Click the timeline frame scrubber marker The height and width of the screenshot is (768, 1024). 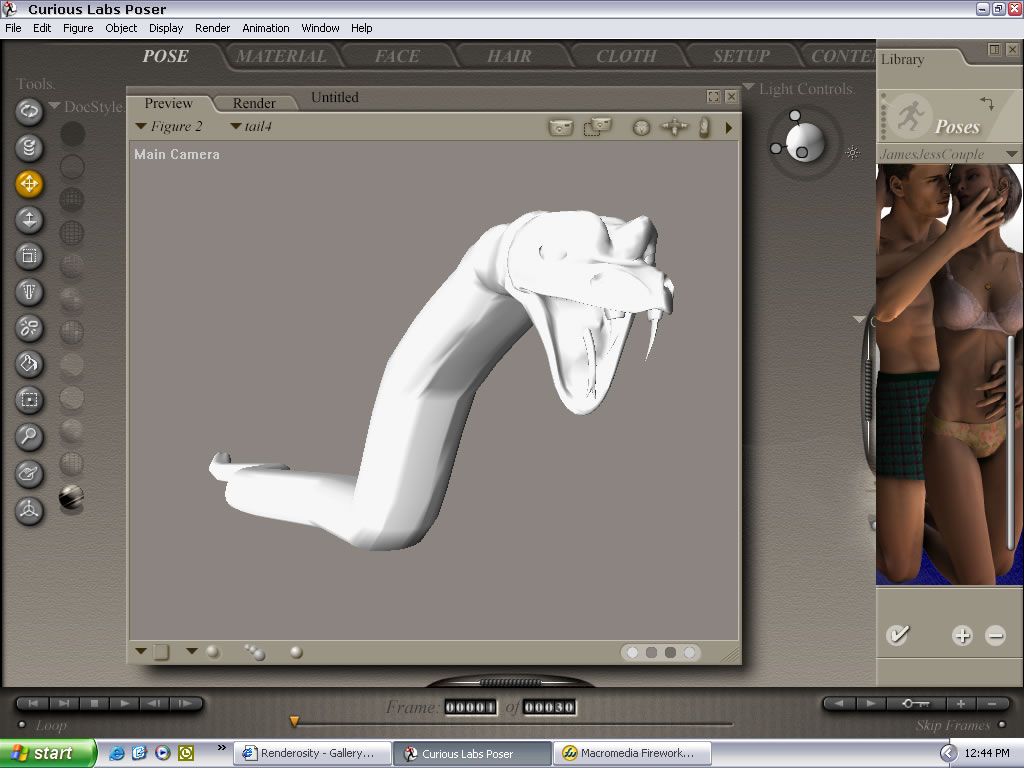(x=294, y=721)
